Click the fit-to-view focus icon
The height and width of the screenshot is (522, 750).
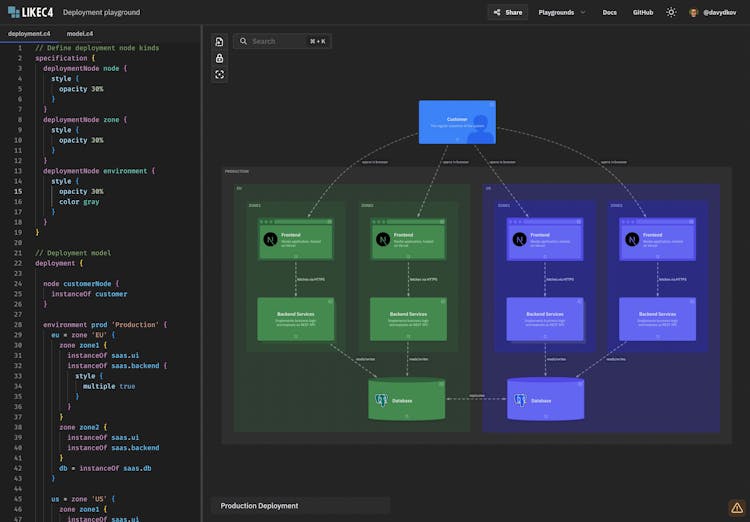pos(220,74)
